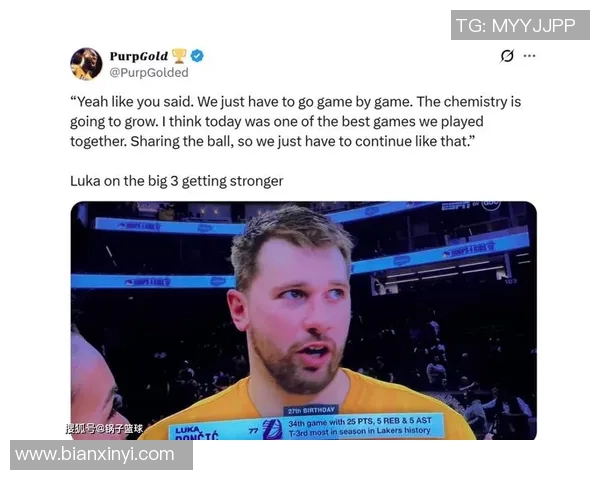
Task: Open the PurpGold profile avatar
Action: [x=86, y=64]
